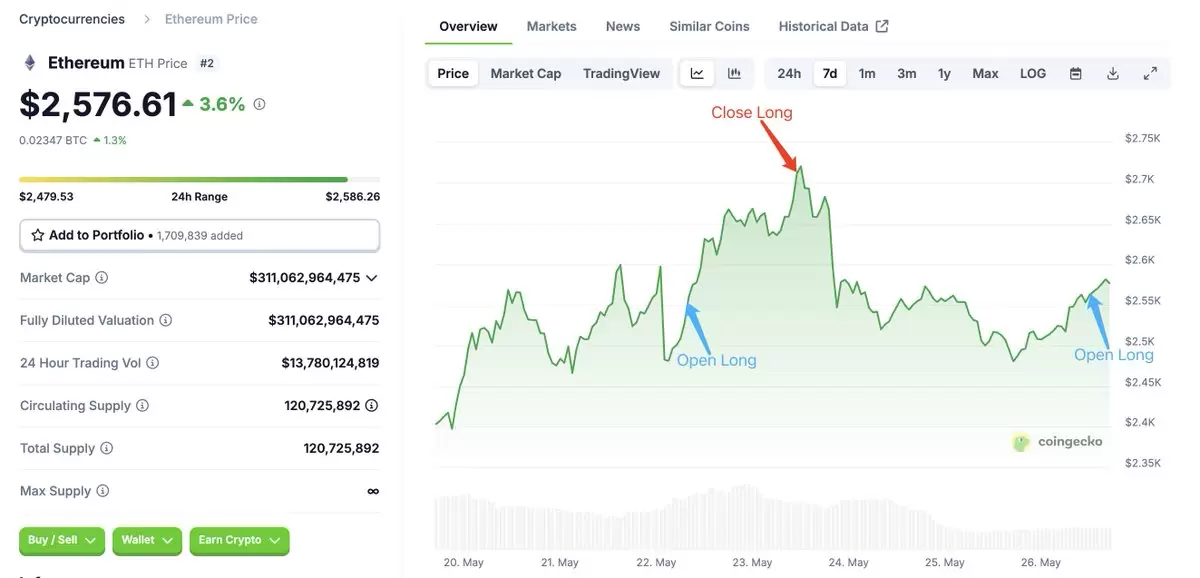1200x578 pixels.
Task: Go to Cryptocurrencies breadcrumb link
Action: [72, 19]
